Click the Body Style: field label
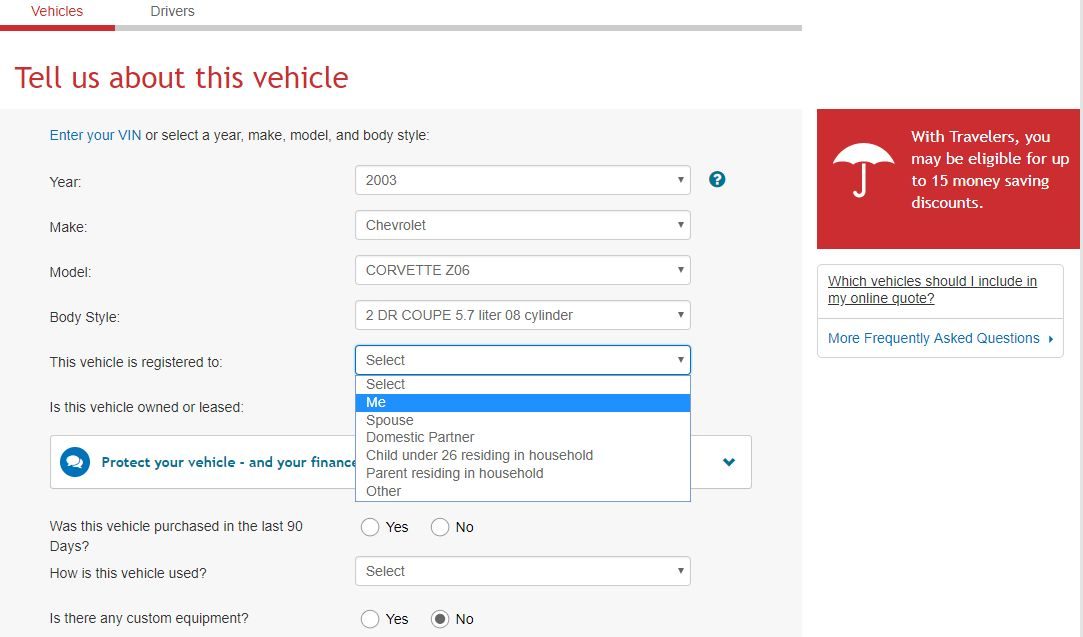Viewport: 1083px width, 637px height. 84,317
